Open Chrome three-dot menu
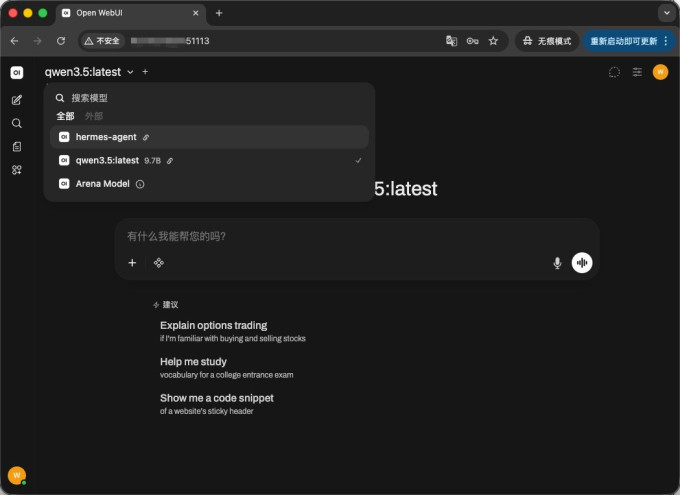Image resolution: width=680 pixels, height=495 pixels. click(666, 41)
